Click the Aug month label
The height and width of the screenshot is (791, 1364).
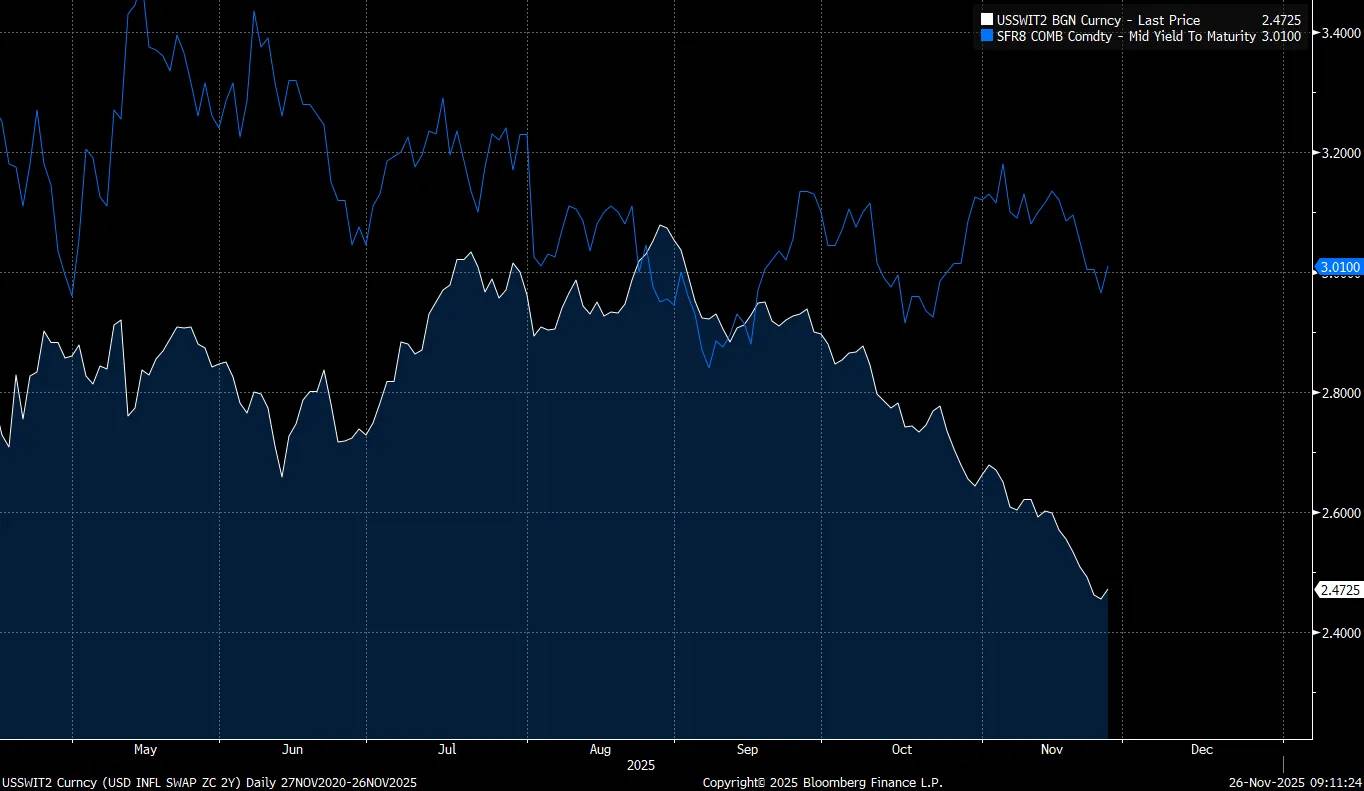point(600,749)
